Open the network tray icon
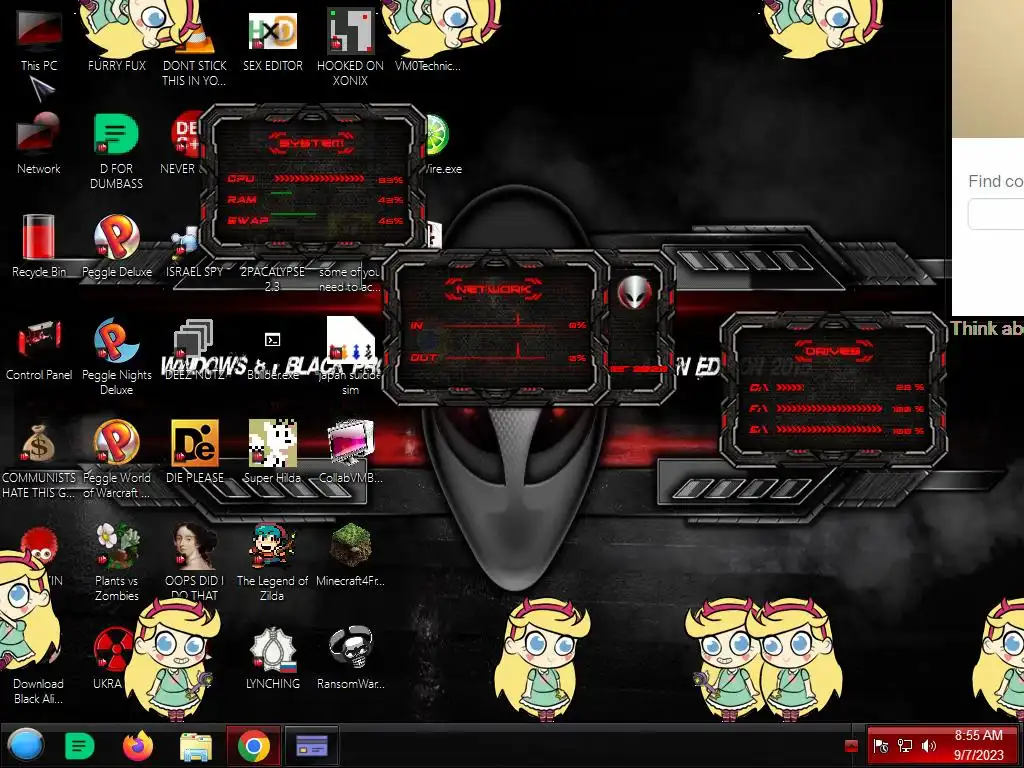 (x=904, y=746)
